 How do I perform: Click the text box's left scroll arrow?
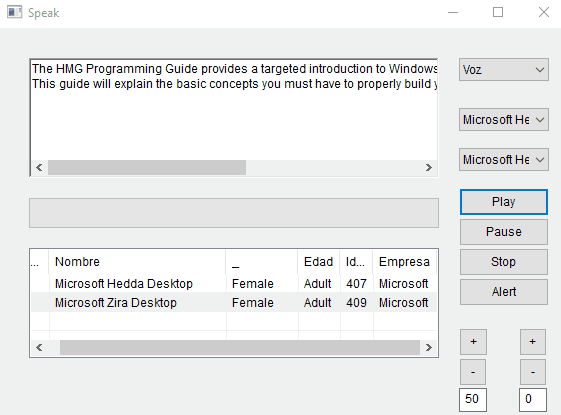[39, 167]
